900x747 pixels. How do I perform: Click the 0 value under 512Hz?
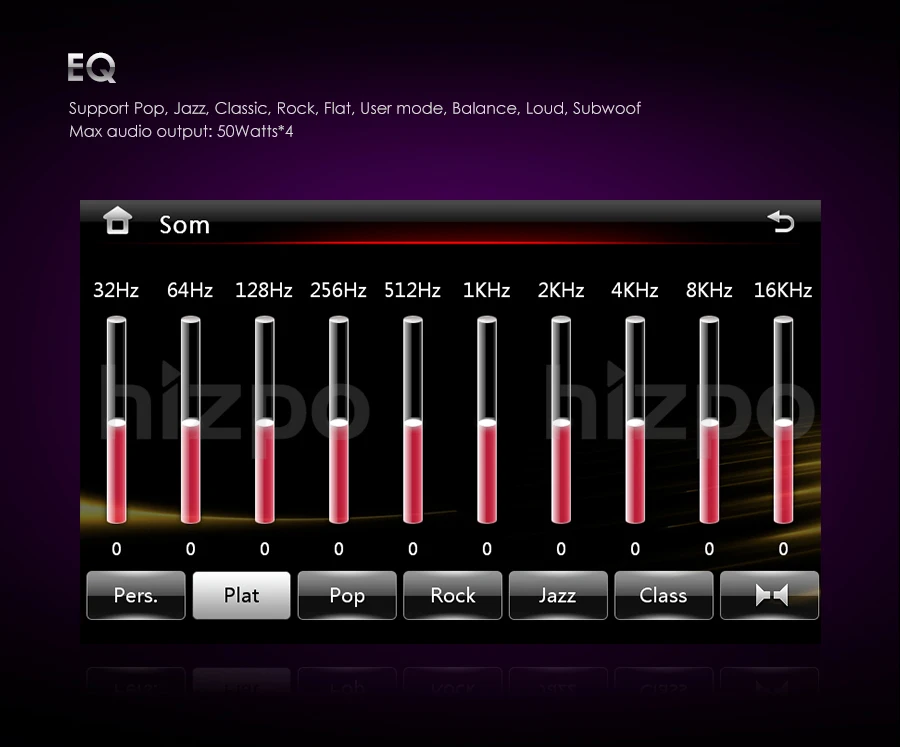click(x=413, y=549)
